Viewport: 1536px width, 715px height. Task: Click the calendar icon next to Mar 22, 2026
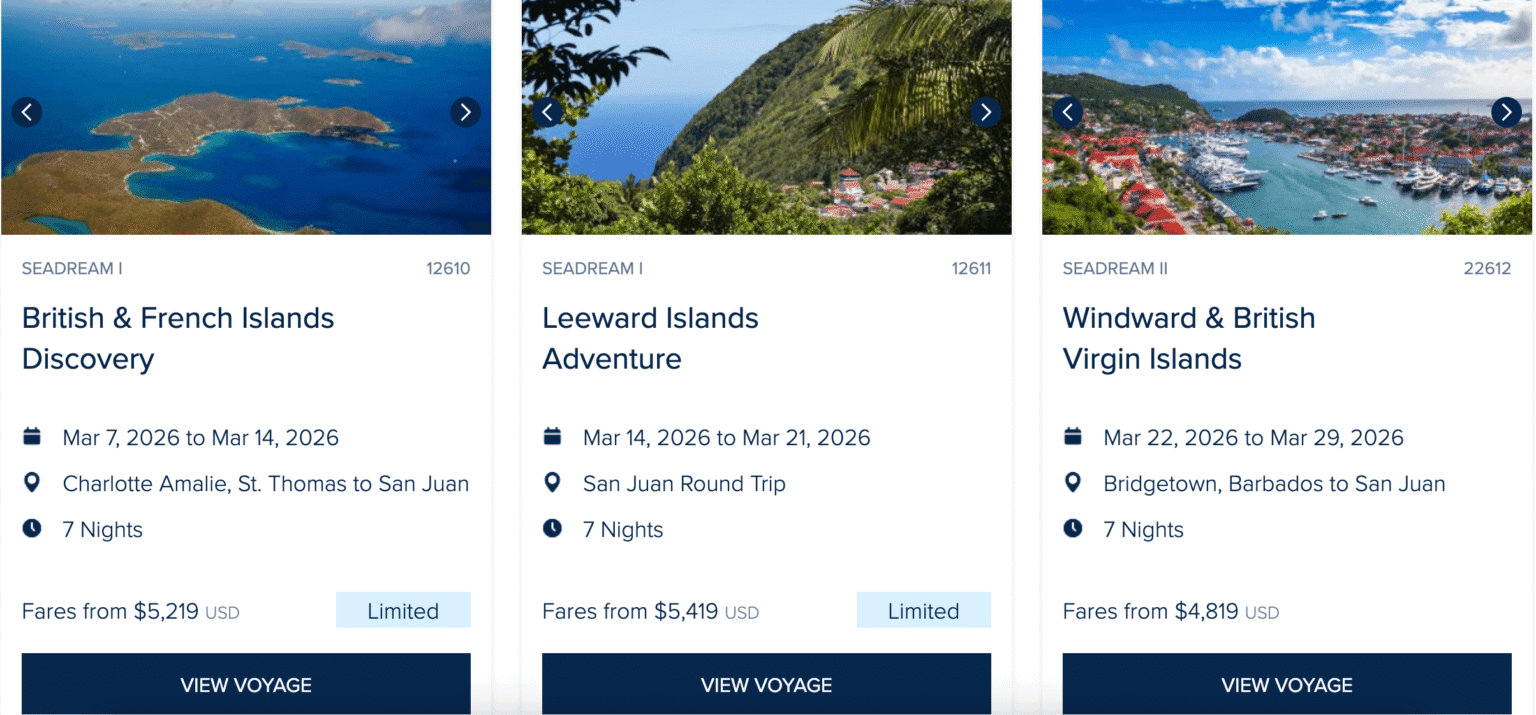1072,436
